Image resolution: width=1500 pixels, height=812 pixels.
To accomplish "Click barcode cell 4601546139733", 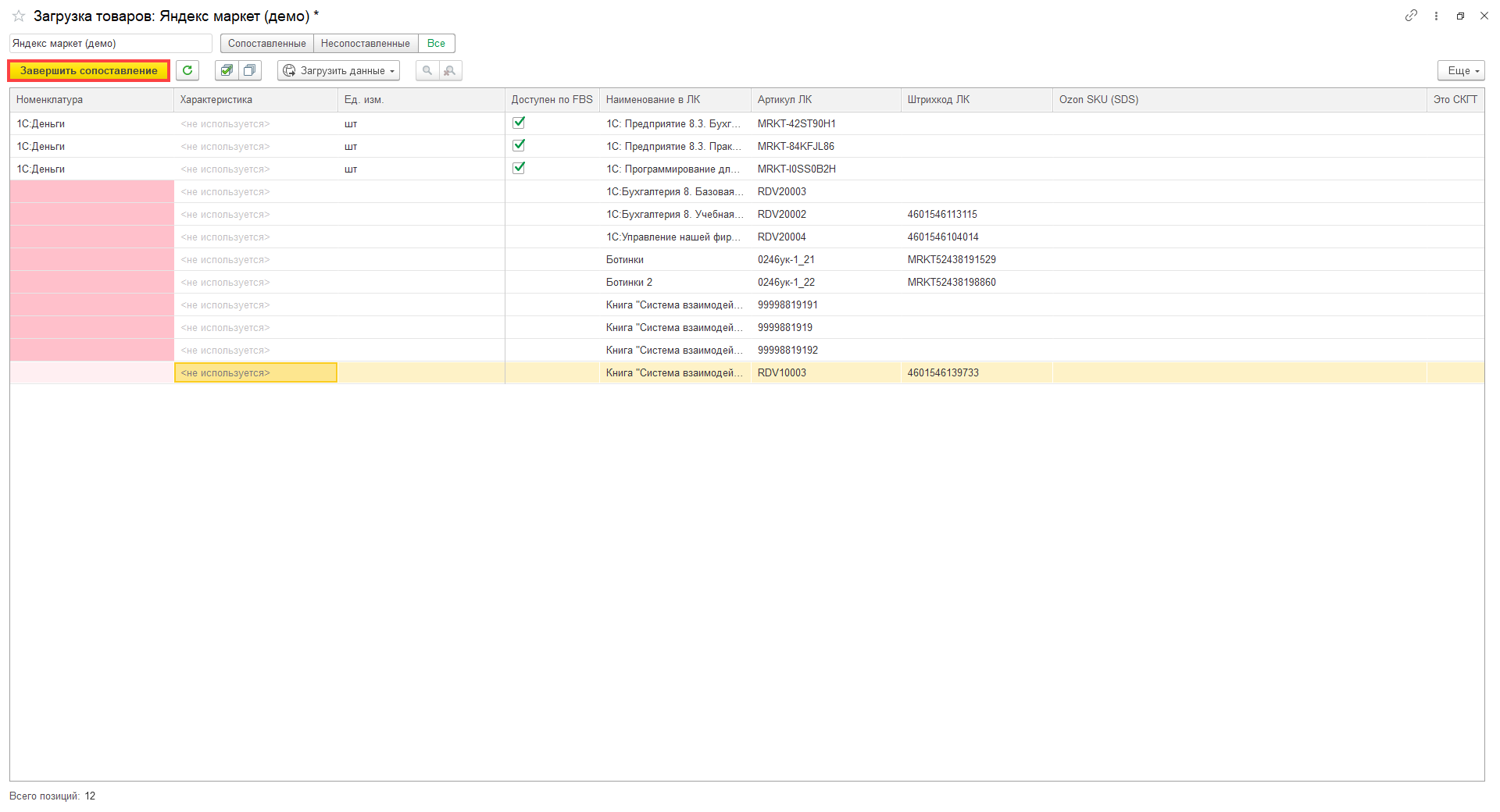I will pyautogui.click(x=977, y=372).
